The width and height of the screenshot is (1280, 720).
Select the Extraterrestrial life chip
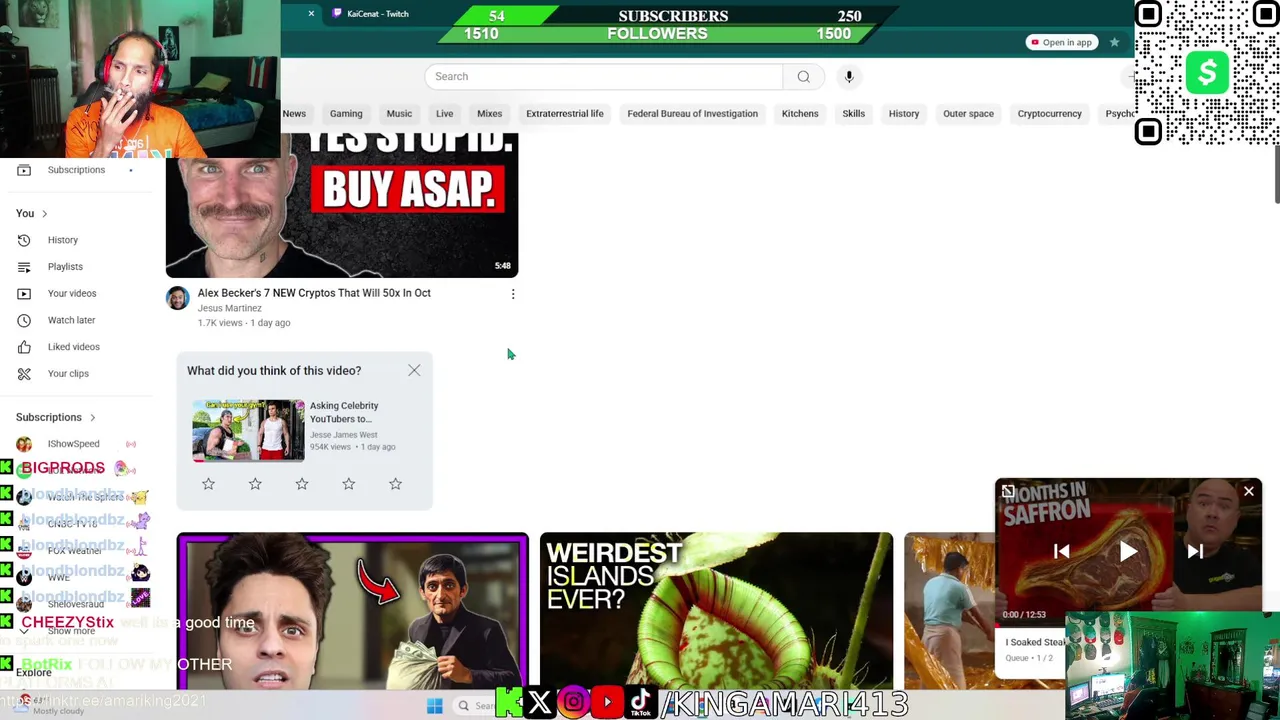[x=565, y=114]
